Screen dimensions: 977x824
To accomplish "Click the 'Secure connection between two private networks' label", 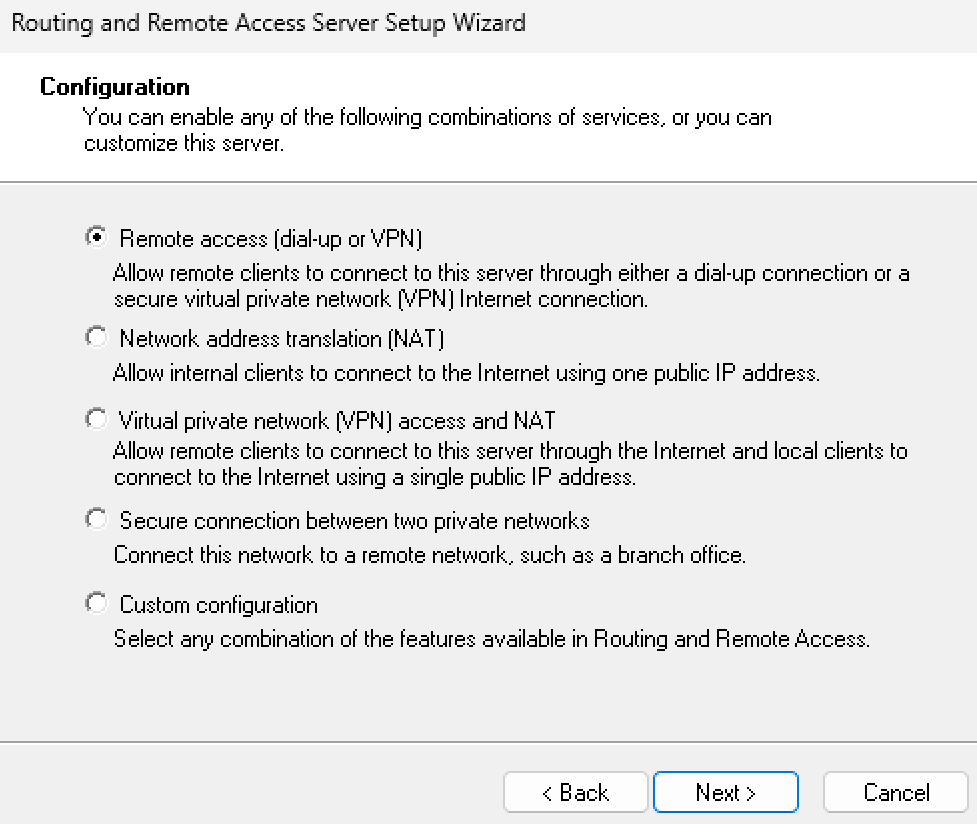I will click(354, 521).
